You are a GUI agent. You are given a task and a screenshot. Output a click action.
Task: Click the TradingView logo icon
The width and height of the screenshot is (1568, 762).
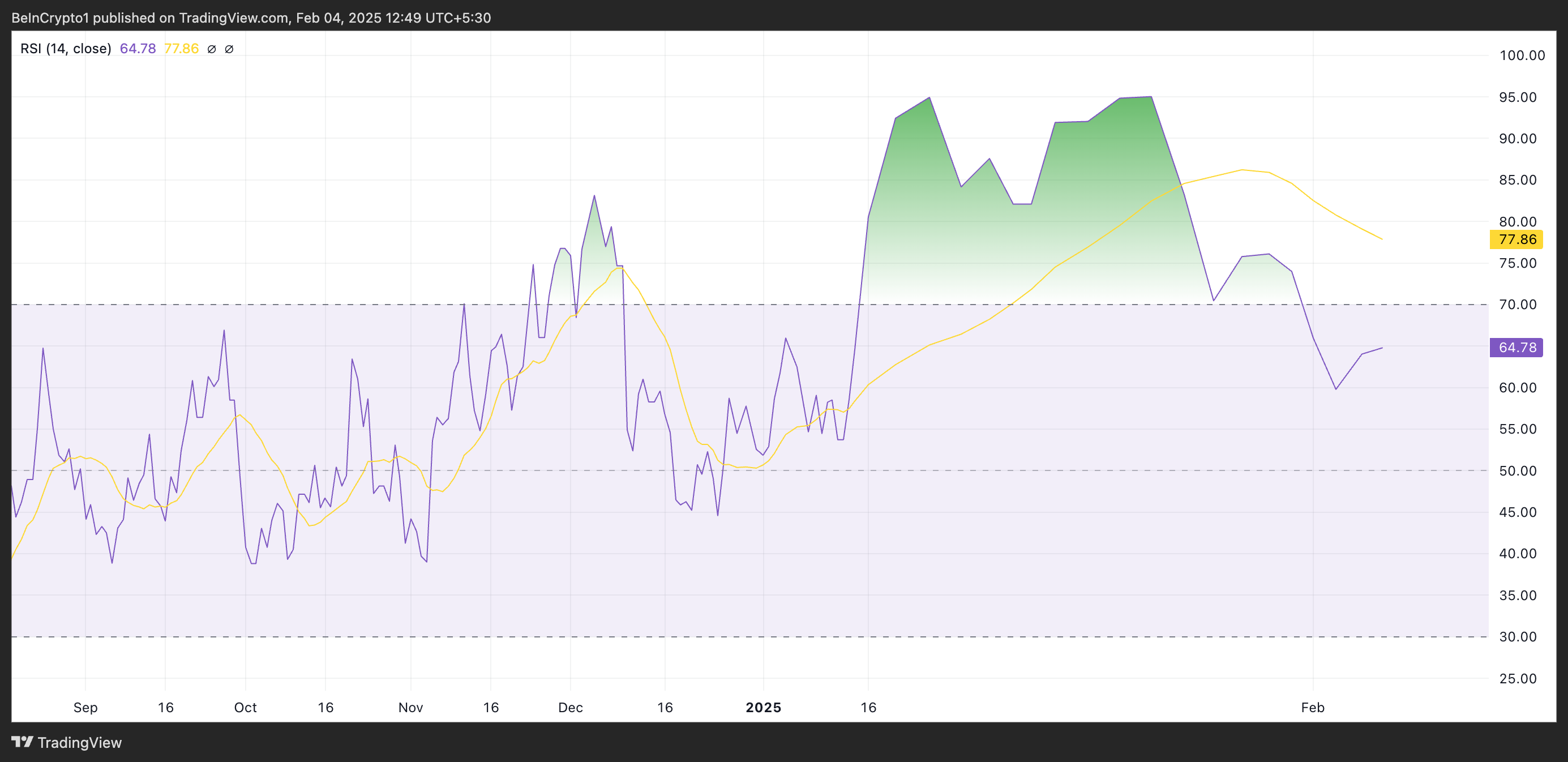click(x=22, y=741)
